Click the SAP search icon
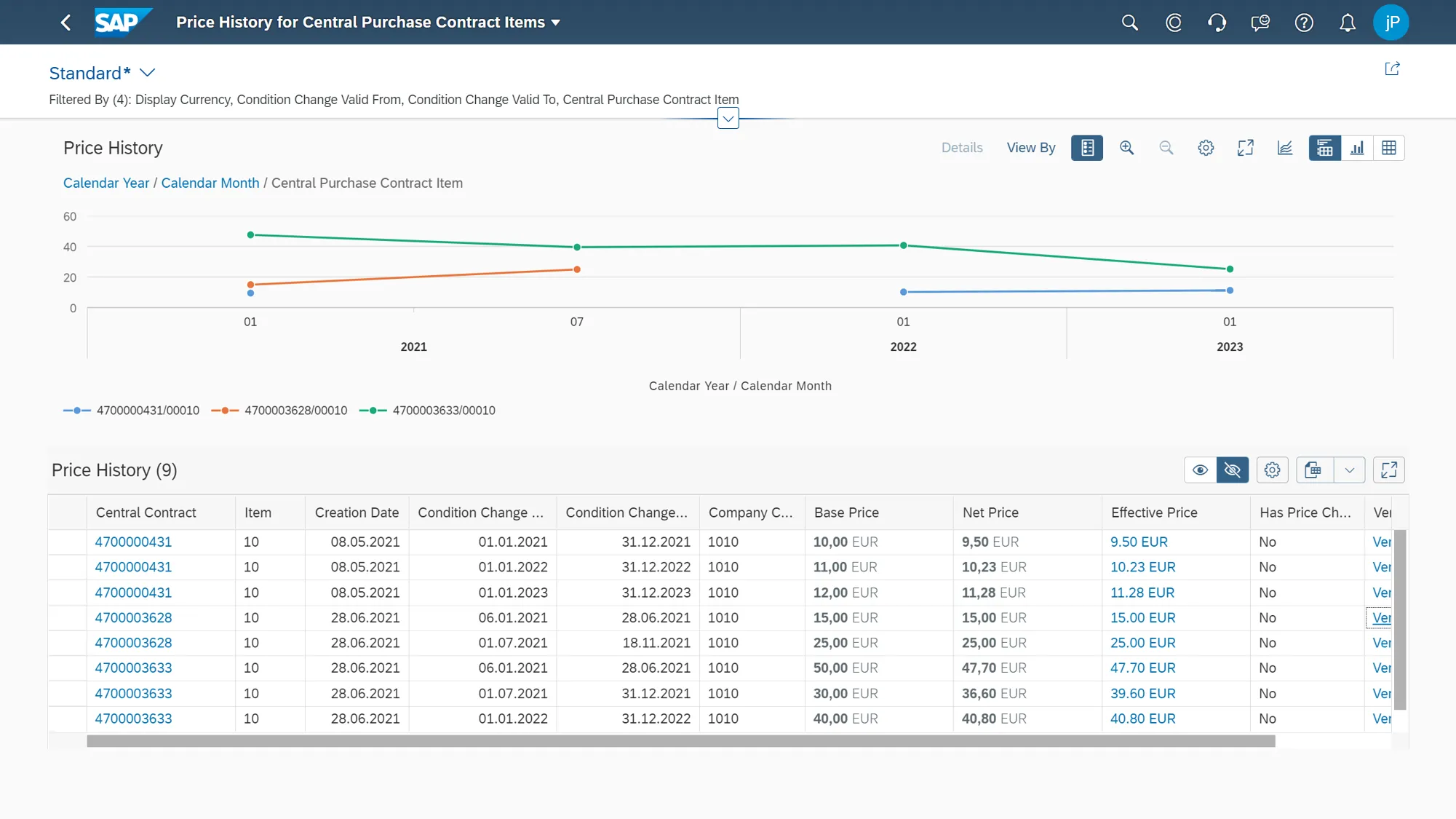The width and height of the screenshot is (1456, 819). coord(1129,23)
